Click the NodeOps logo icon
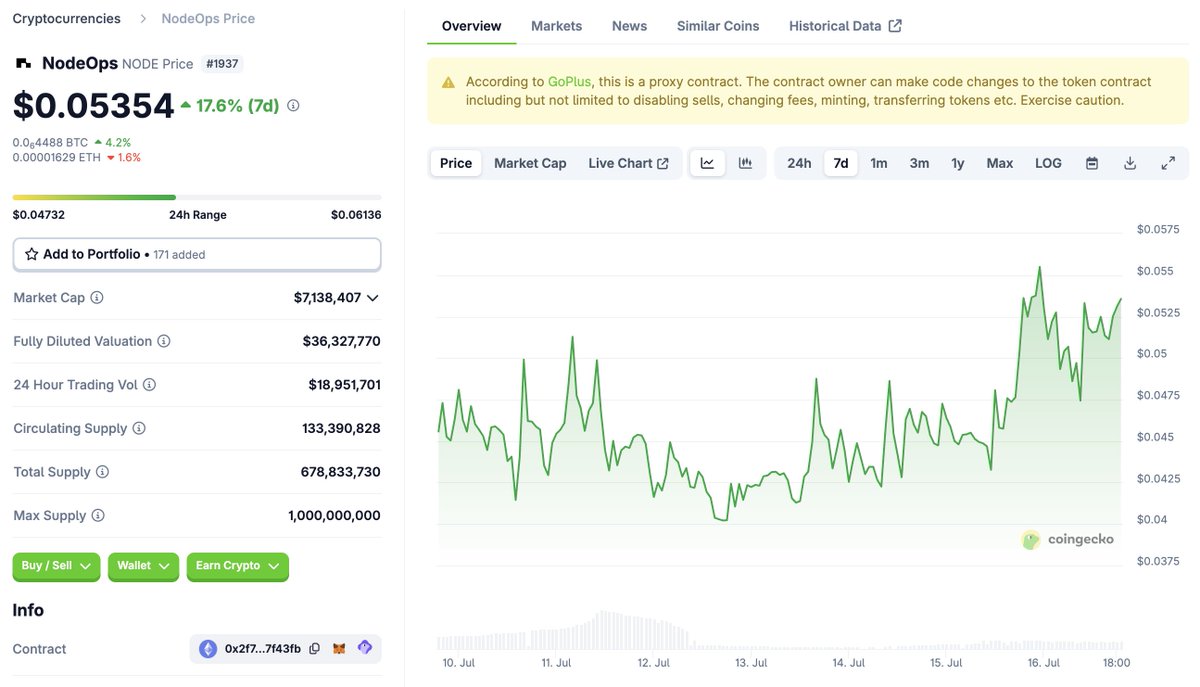Screen dimensions: 1200x687 point(22,63)
